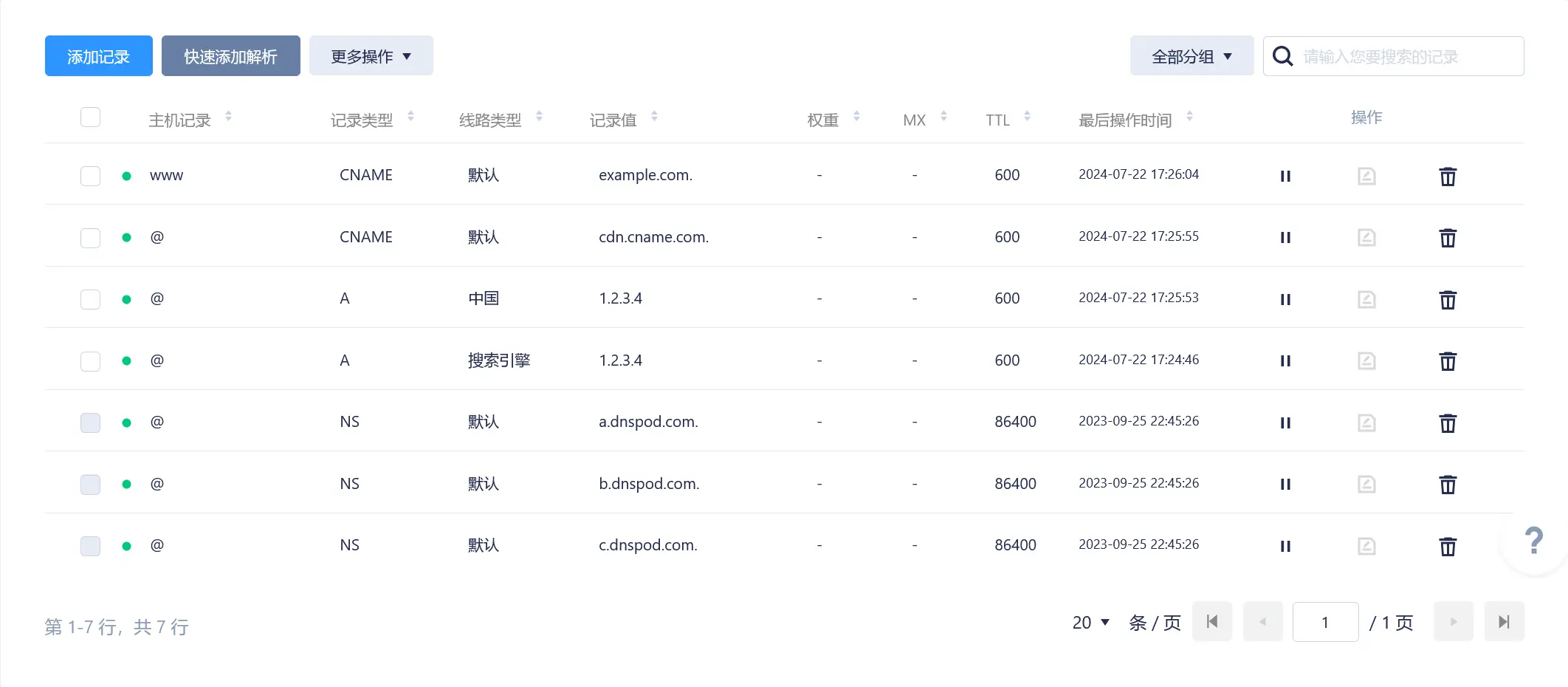
Task: Change the 20 条/页 page size
Action: (1091, 623)
